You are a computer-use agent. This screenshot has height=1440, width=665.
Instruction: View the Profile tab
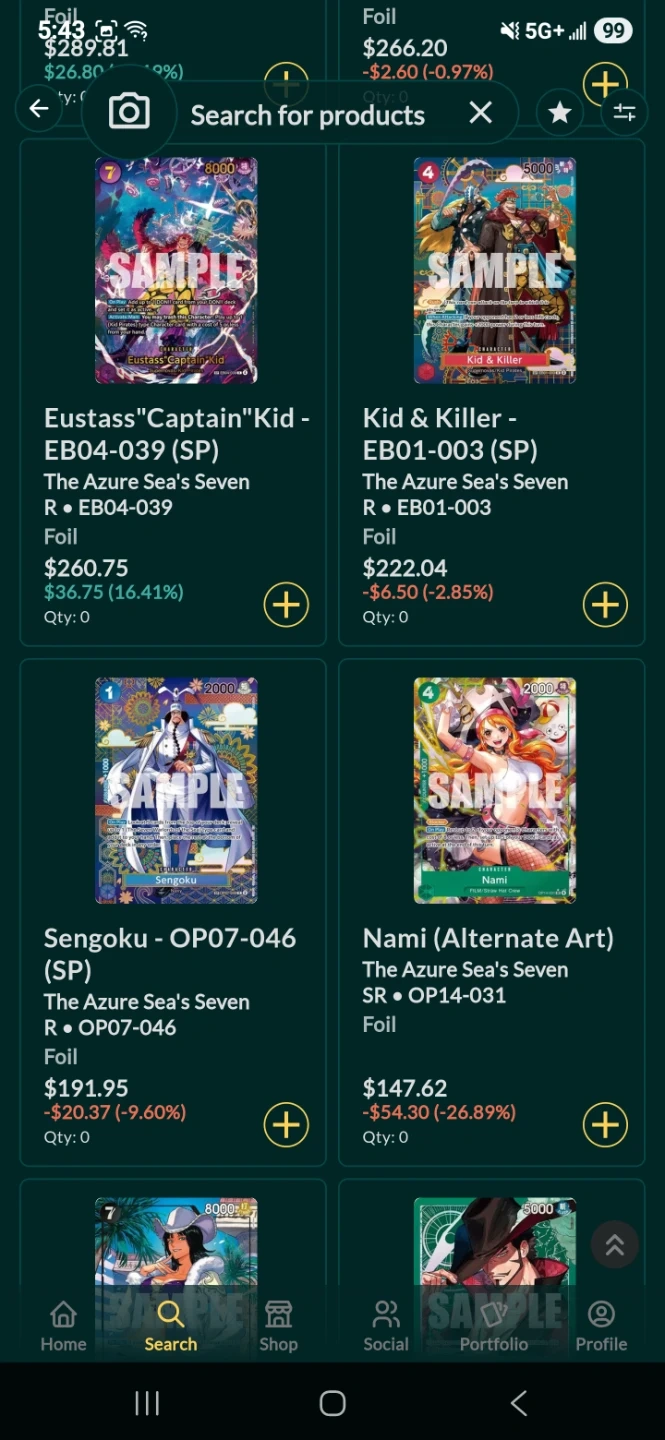pos(601,1326)
